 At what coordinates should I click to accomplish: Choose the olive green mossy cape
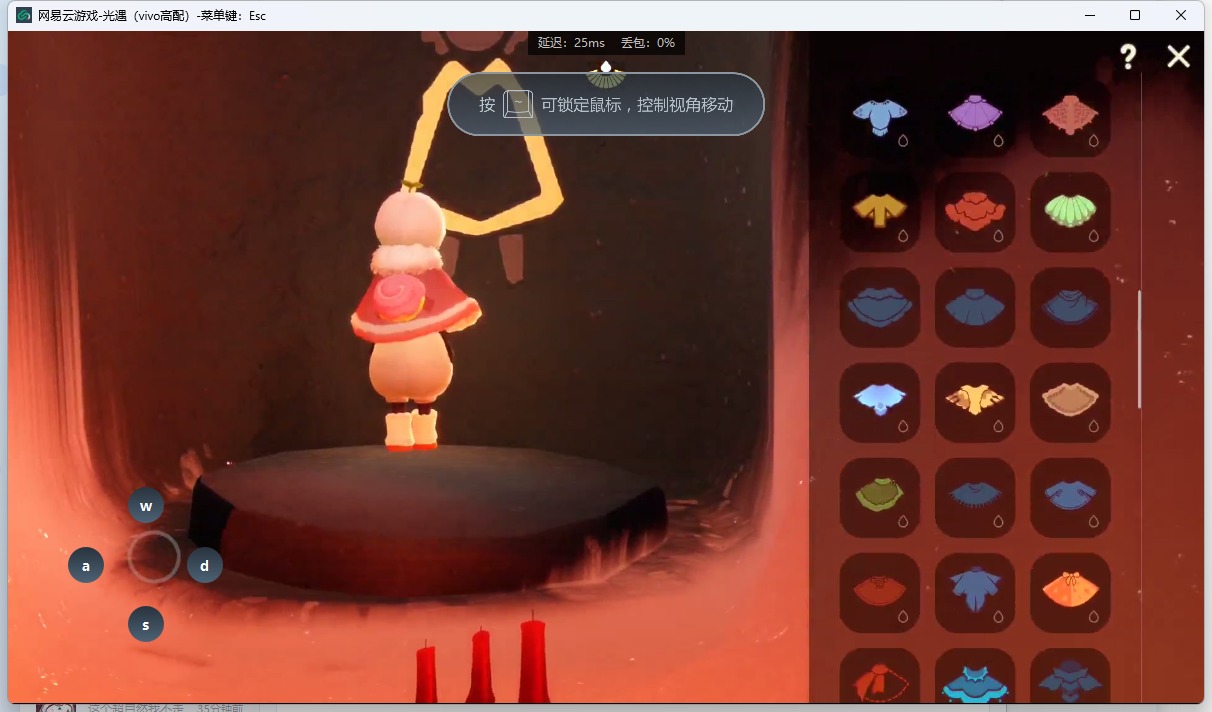879,497
